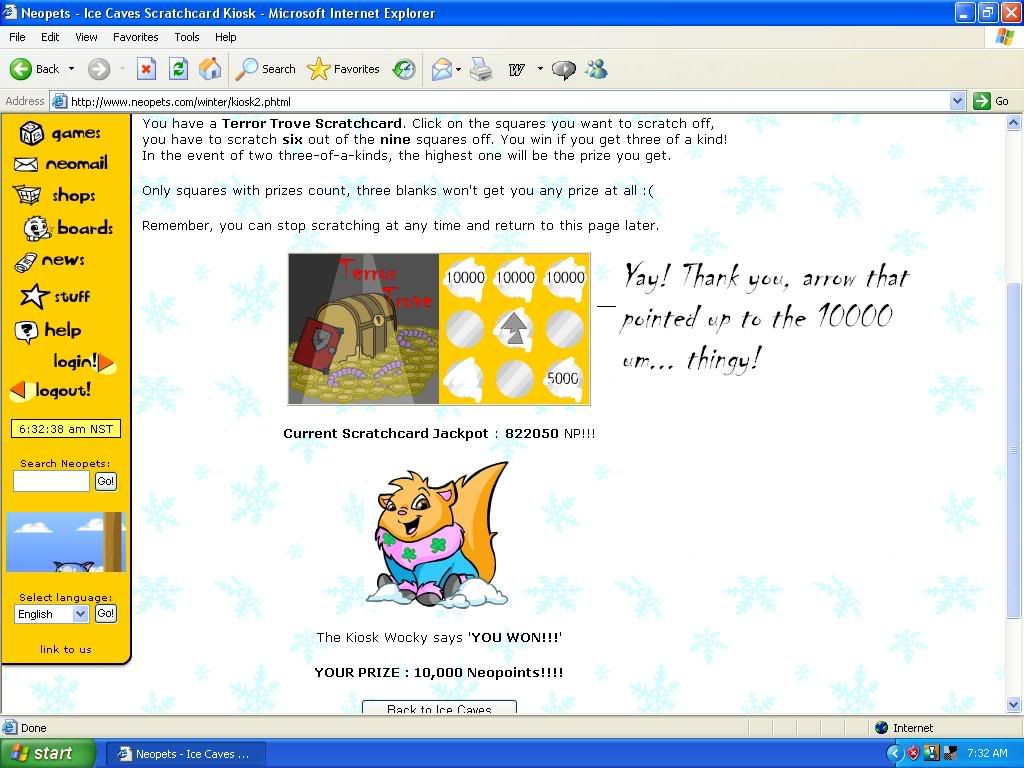Open the Favorites menu
Image resolution: width=1024 pixels, height=768 pixels.
[136, 37]
